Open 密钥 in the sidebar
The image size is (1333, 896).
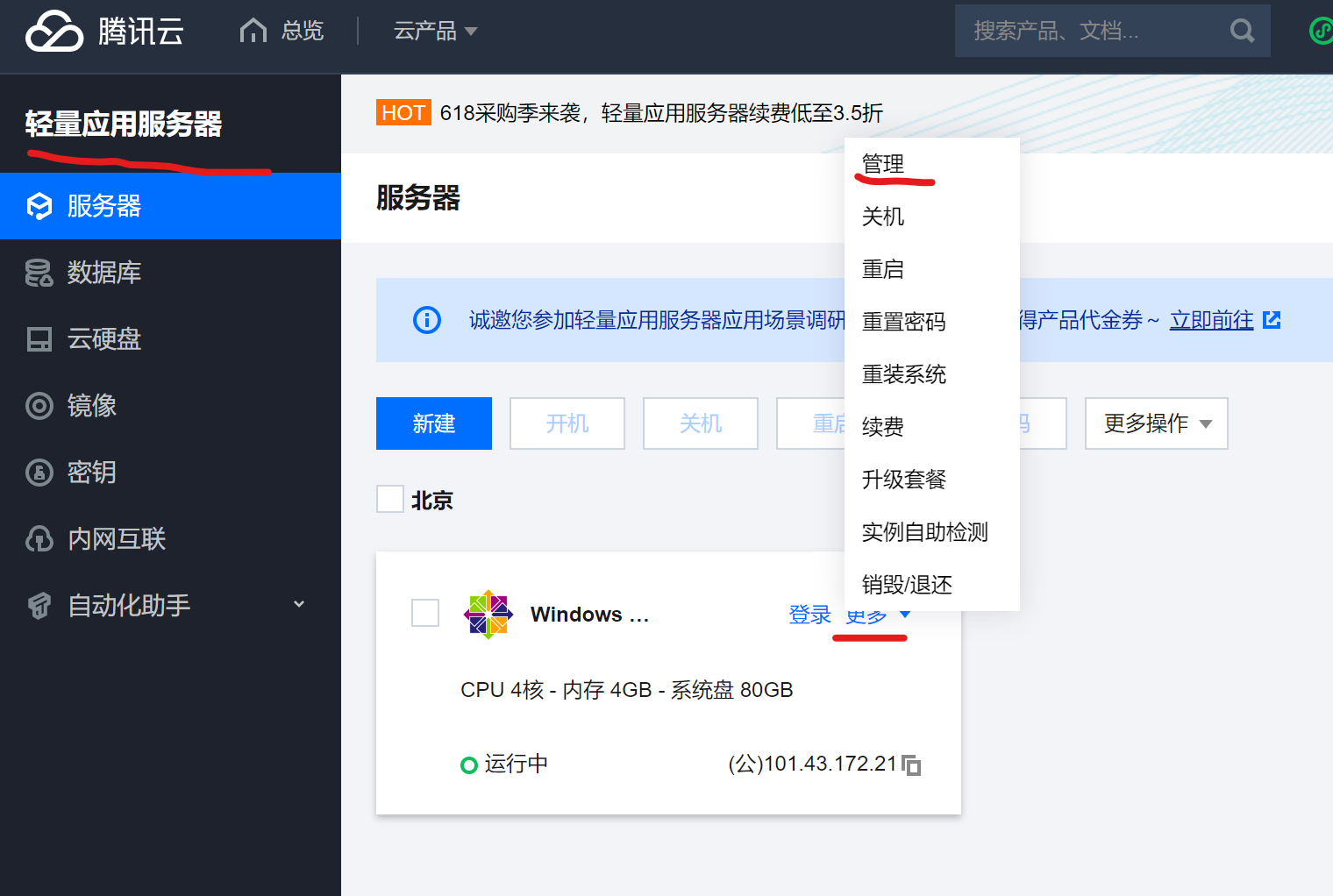[170, 473]
